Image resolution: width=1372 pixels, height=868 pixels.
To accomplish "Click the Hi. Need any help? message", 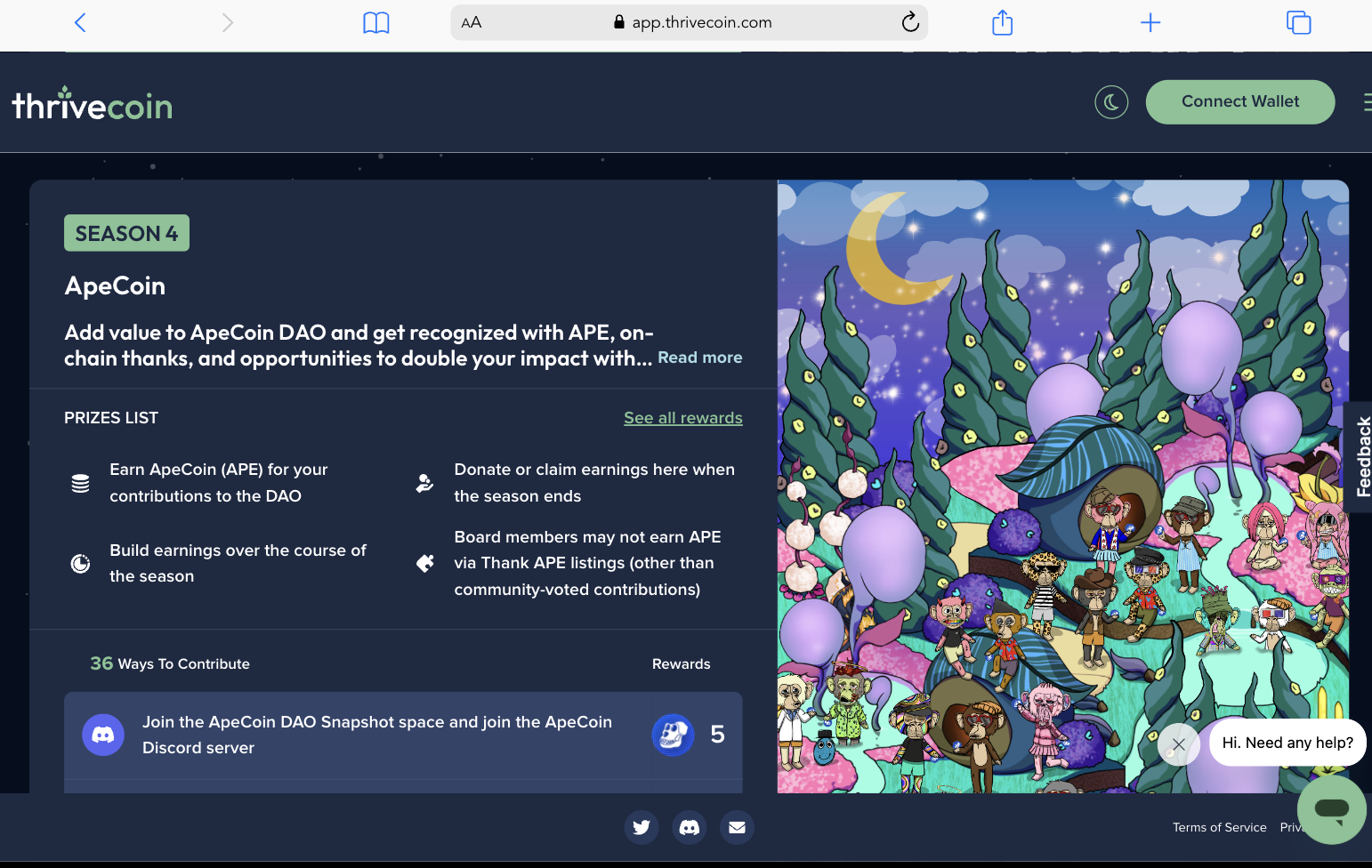I will (x=1287, y=743).
